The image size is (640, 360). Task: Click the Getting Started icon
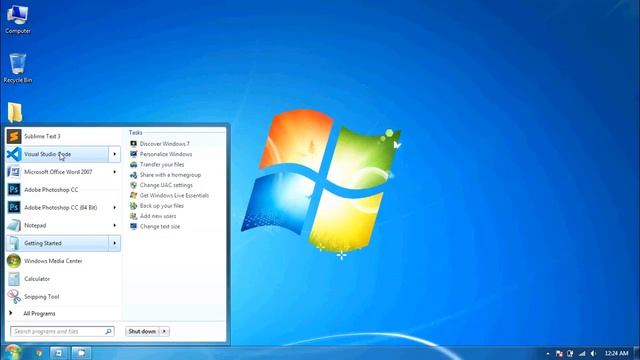pos(14,243)
